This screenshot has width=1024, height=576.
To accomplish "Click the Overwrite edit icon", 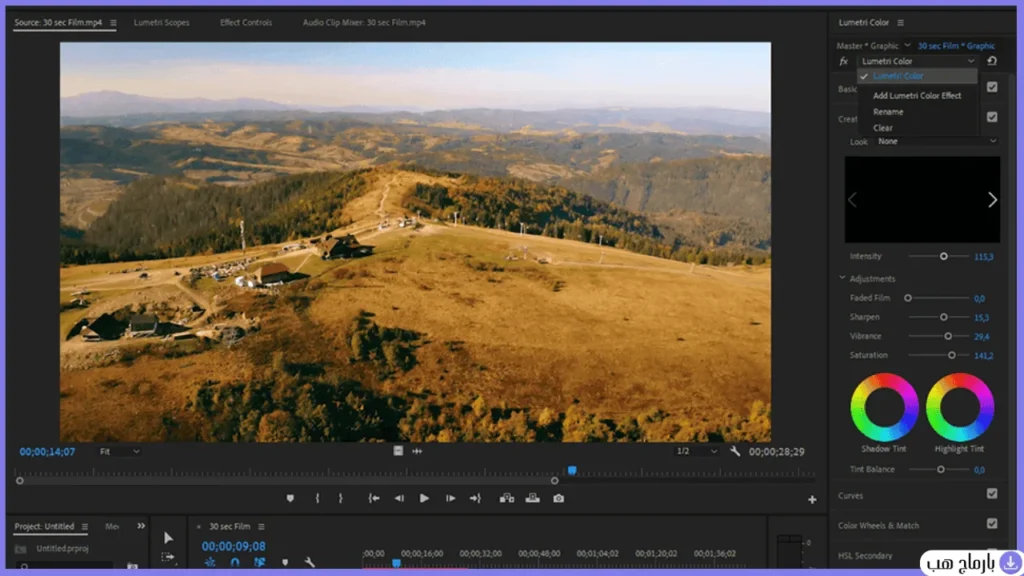I will tap(533, 498).
